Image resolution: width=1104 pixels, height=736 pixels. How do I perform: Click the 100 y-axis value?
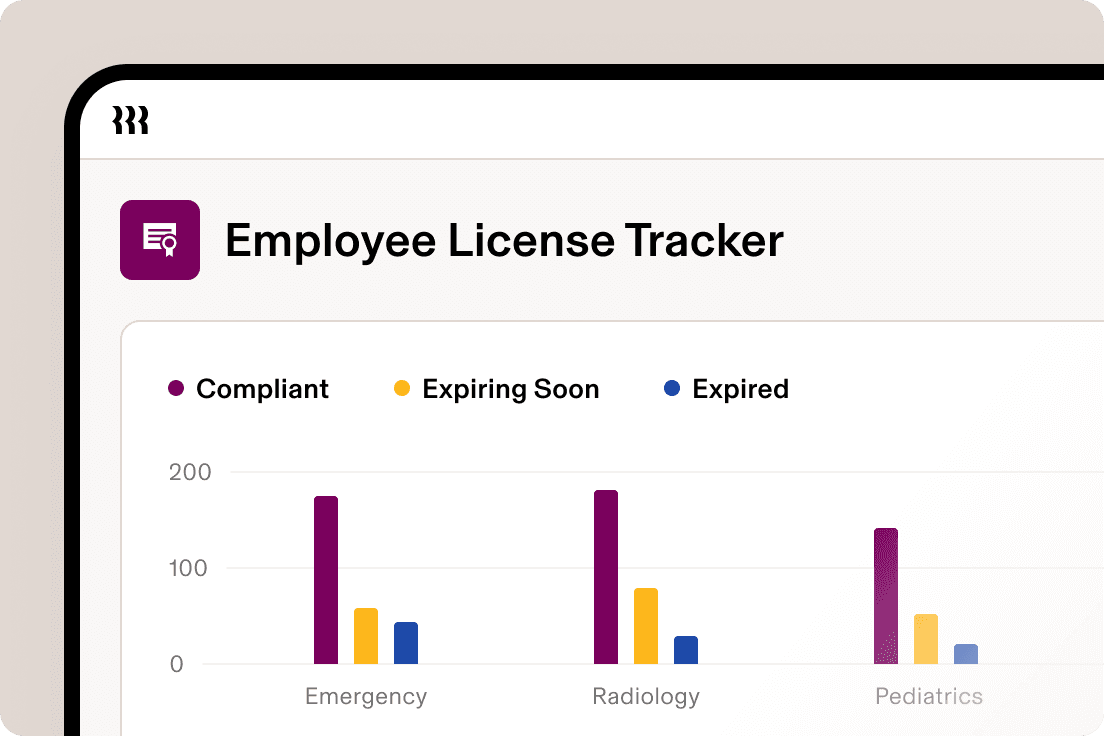click(189, 568)
